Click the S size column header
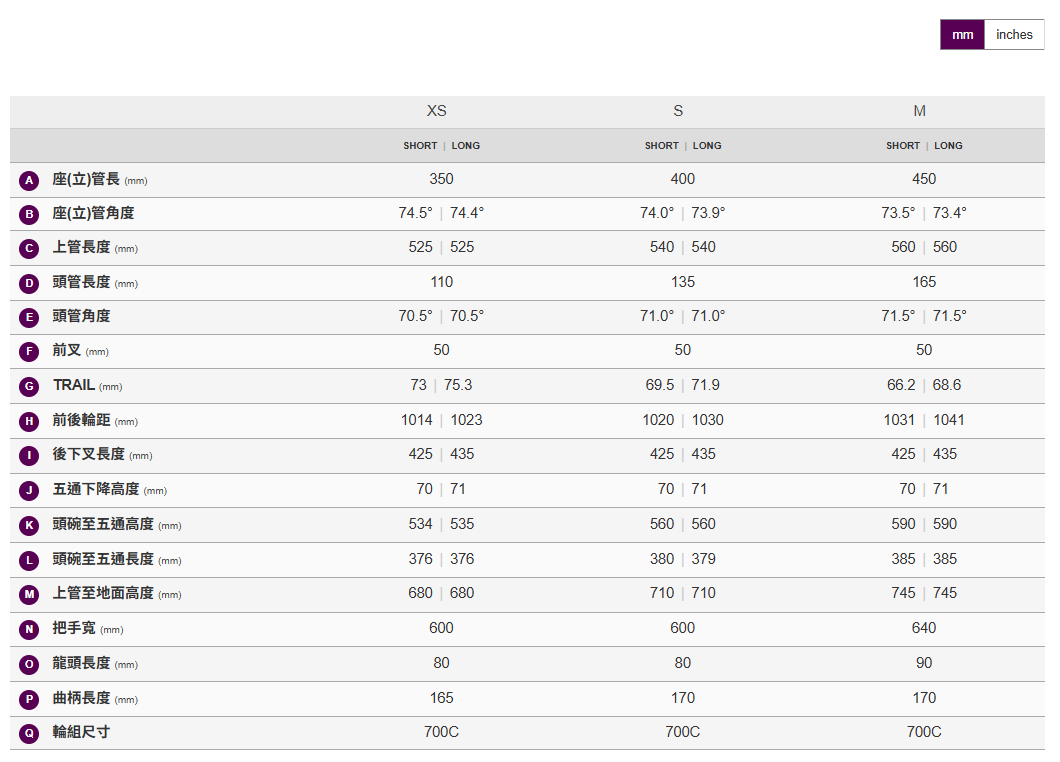 pos(678,111)
